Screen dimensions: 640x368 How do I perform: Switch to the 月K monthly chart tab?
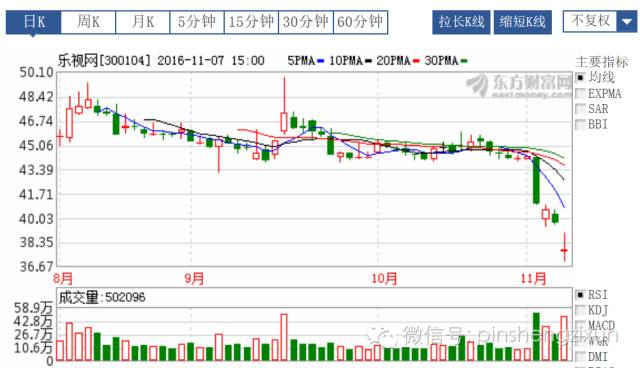click(142, 22)
